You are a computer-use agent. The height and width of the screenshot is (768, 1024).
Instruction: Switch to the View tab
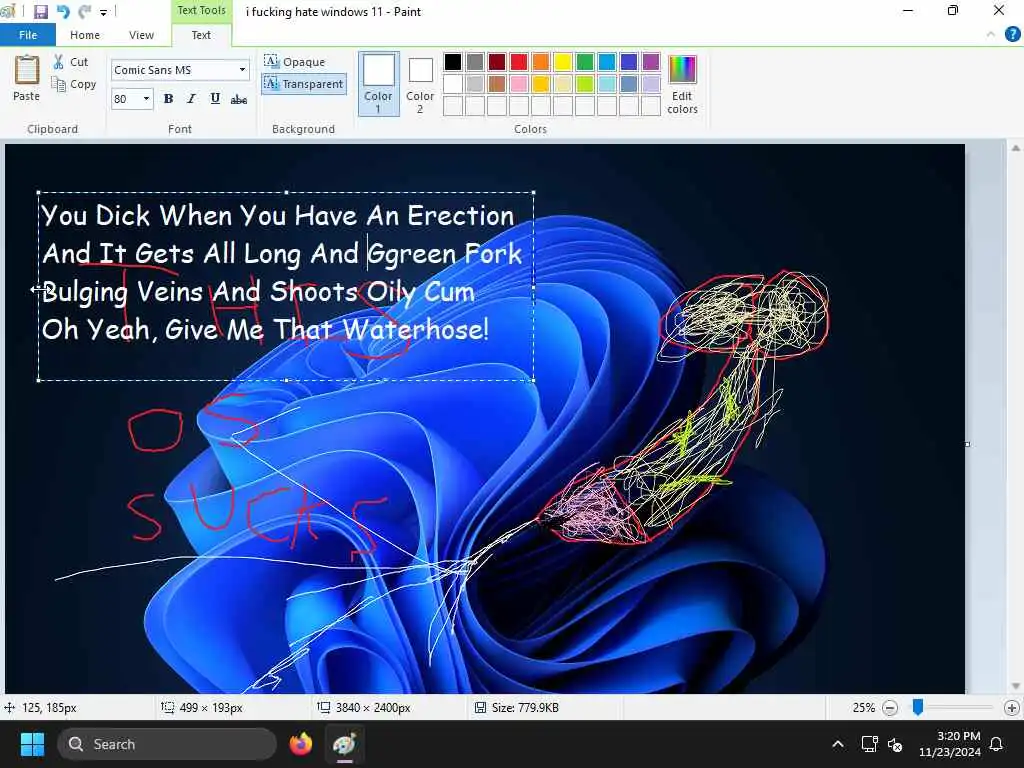(x=141, y=35)
